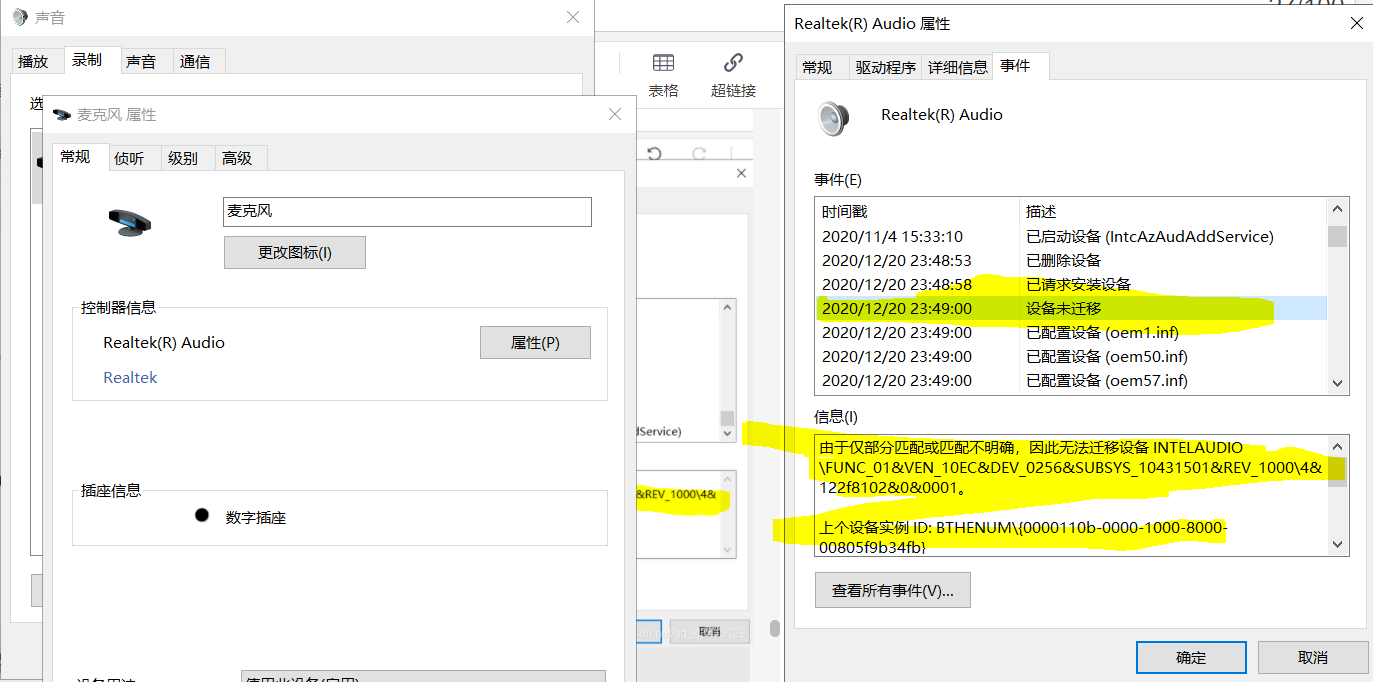Viewport: 1373px width, 682px height.
Task: Click the speaker icon beside Realtek(R) Audio
Action: click(832, 118)
